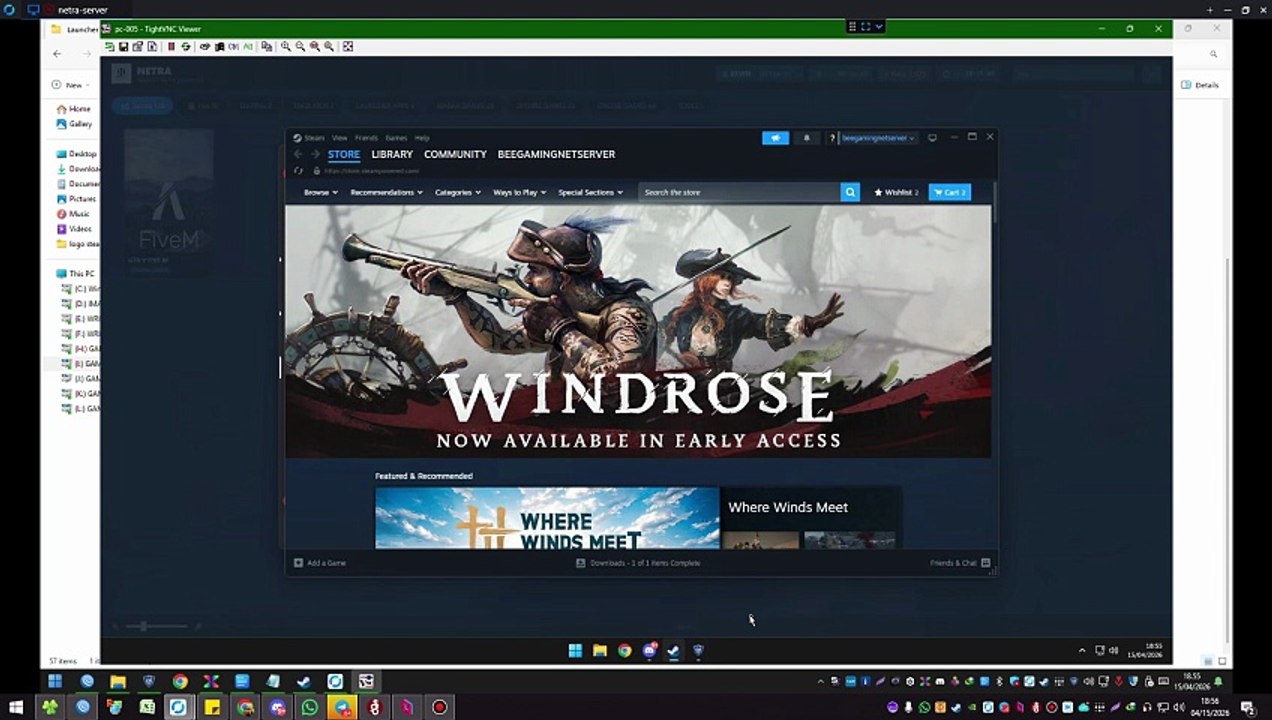Viewport: 1272px width, 720px height.
Task: Click the Windows Start button on bottom taskbar
Action: tap(16, 707)
